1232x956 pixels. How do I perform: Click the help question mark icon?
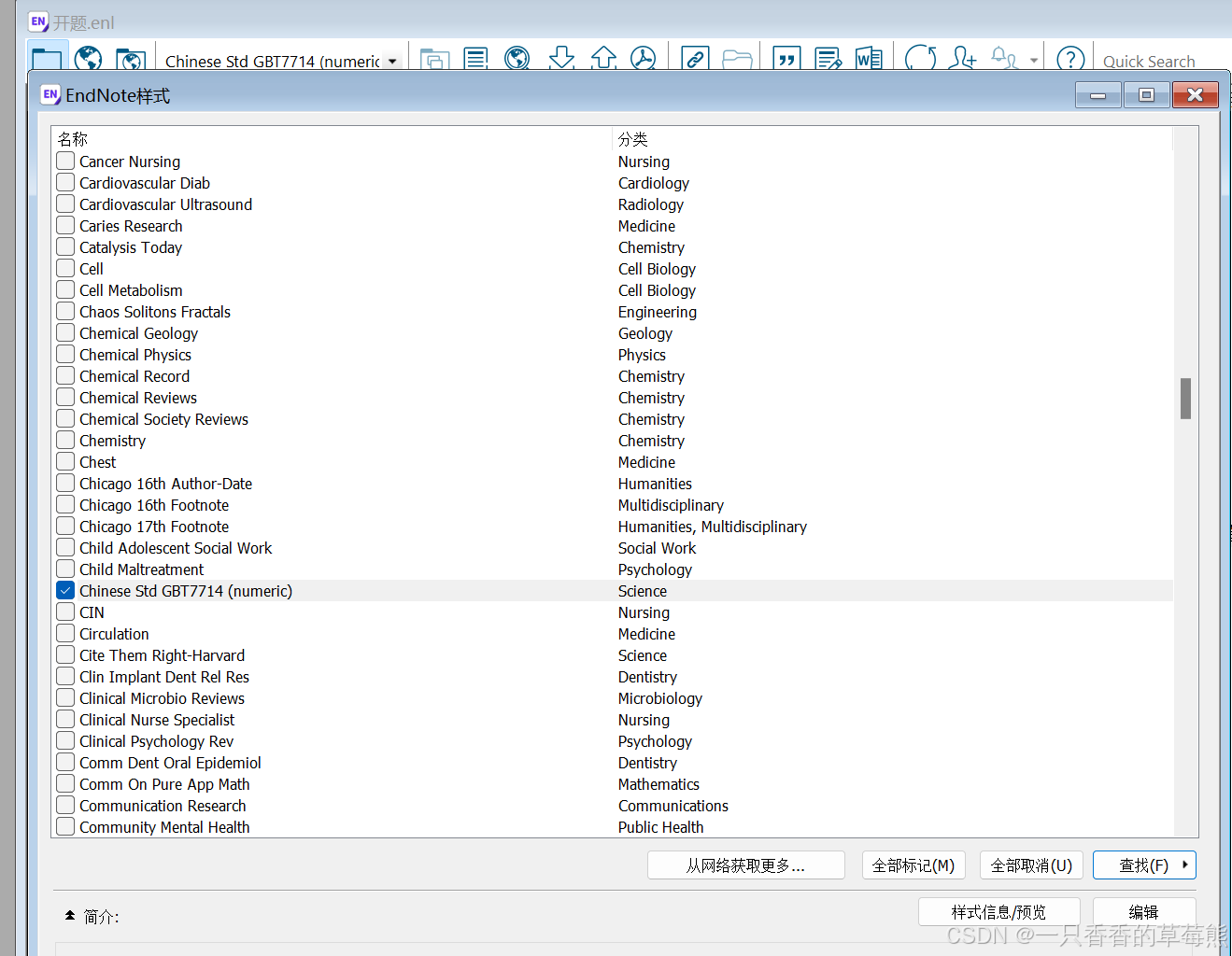click(1070, 59)
